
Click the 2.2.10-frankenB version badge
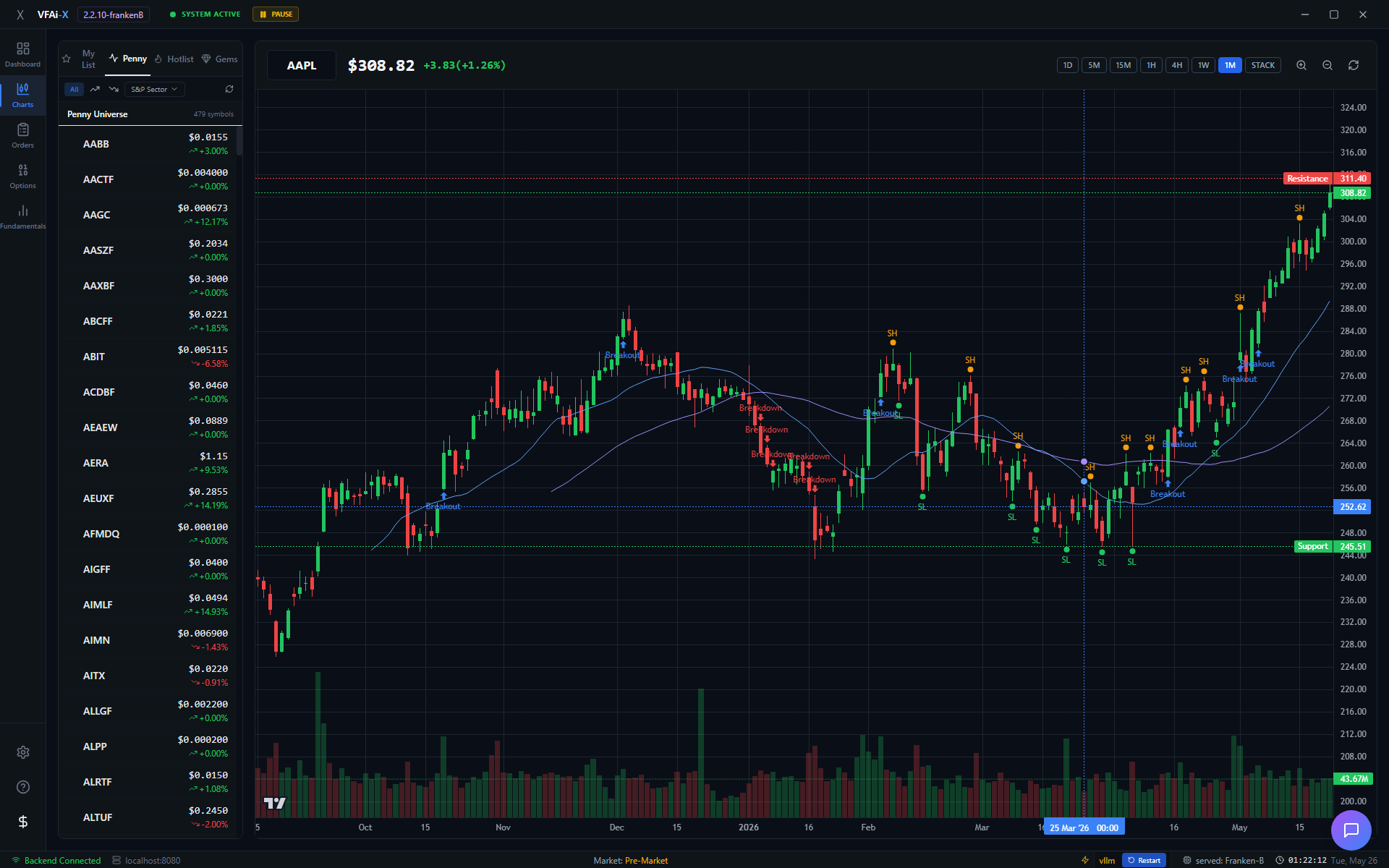click(x=114, y=14)
